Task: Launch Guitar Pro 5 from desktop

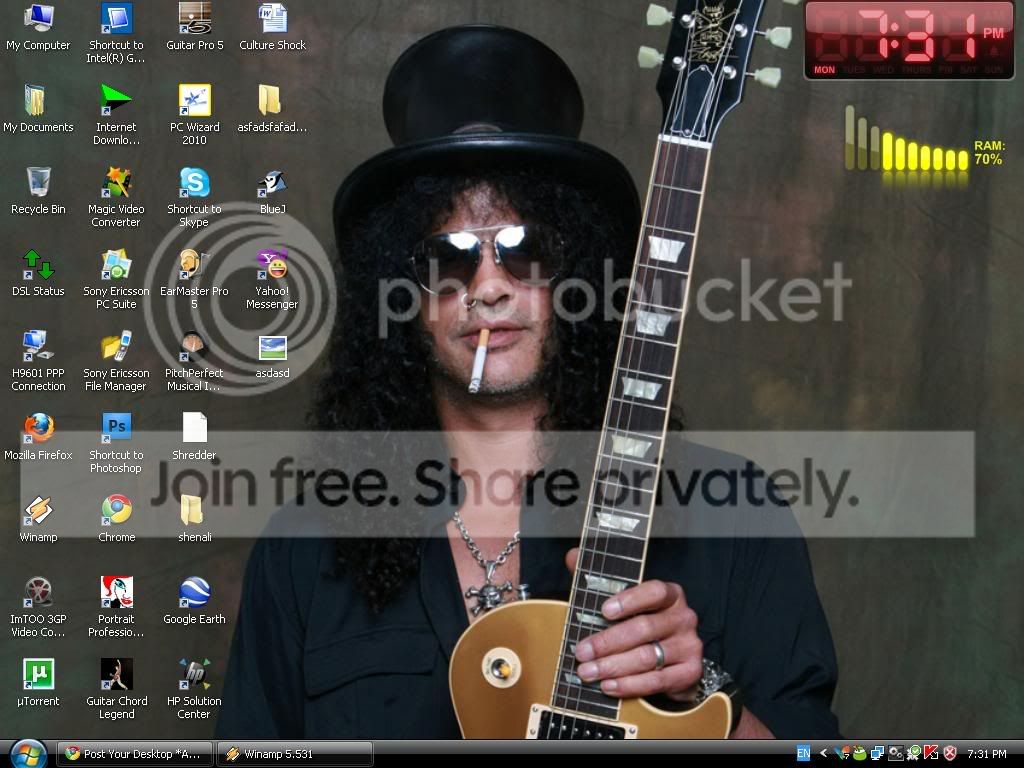Action: (195, 27)
